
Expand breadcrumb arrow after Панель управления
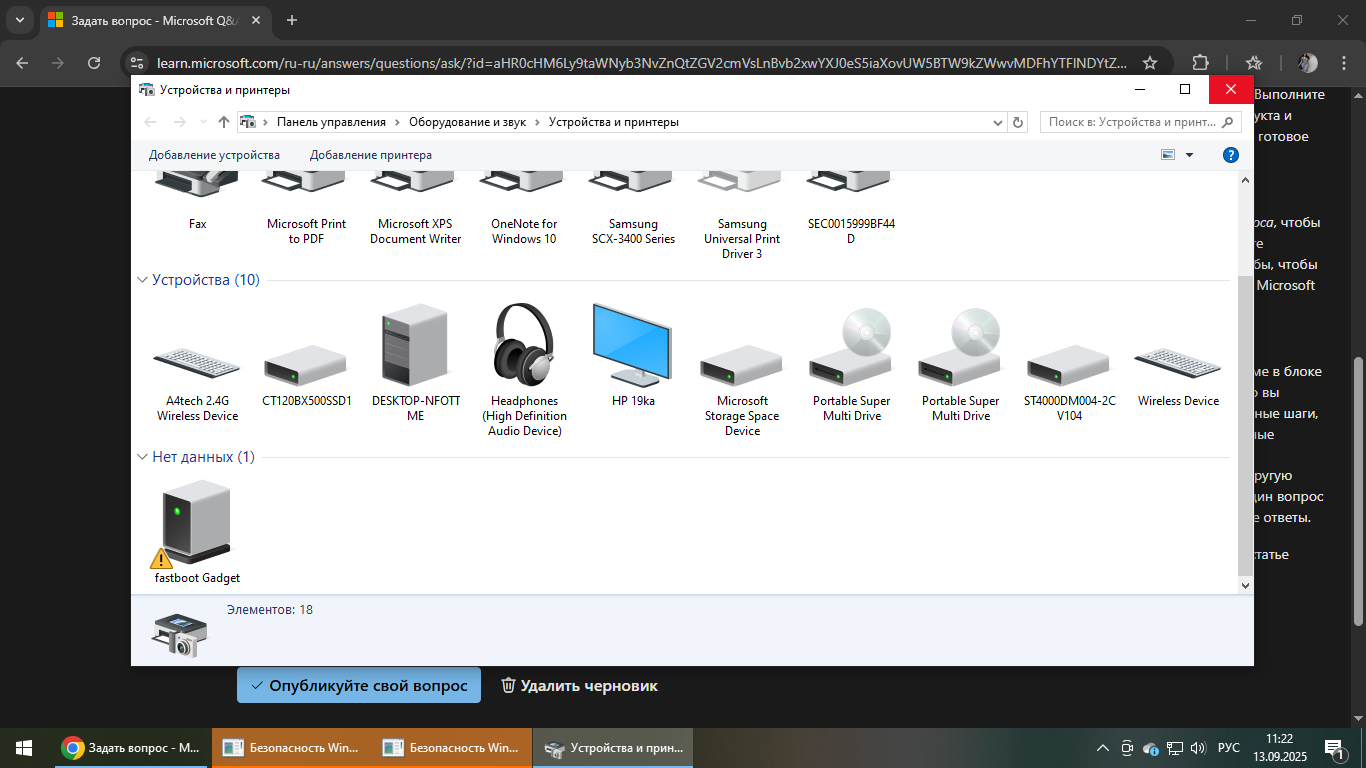tap(397, 122)
